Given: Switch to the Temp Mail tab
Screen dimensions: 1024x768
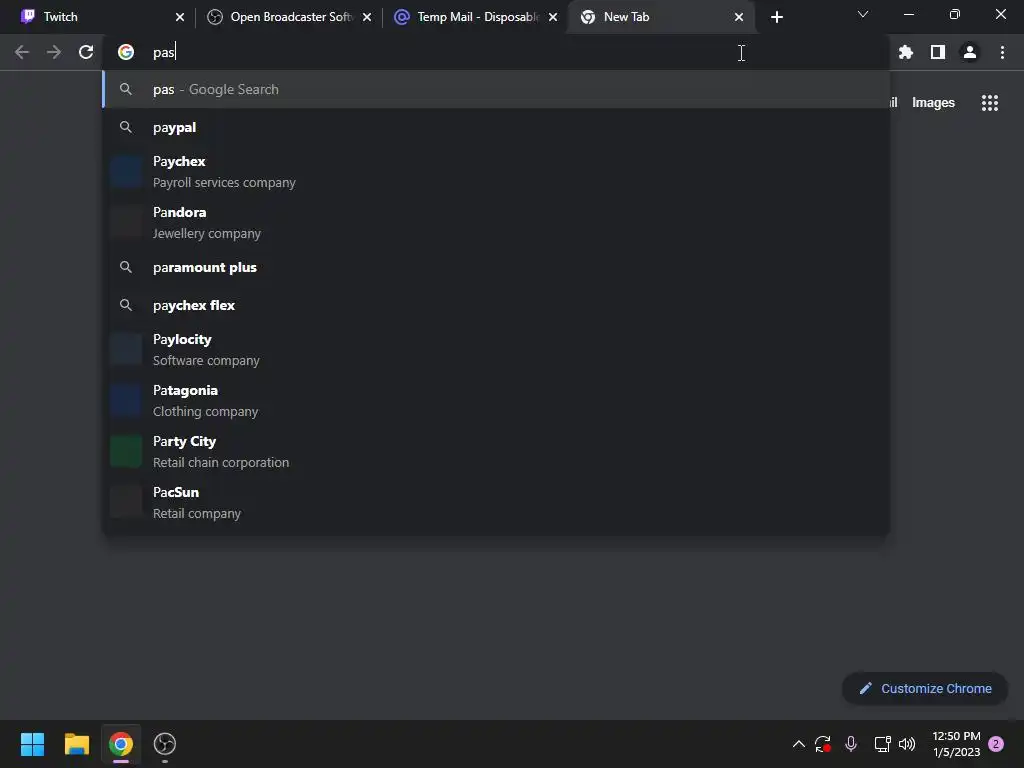Looking at the screenshot, I should click(475, 17).
